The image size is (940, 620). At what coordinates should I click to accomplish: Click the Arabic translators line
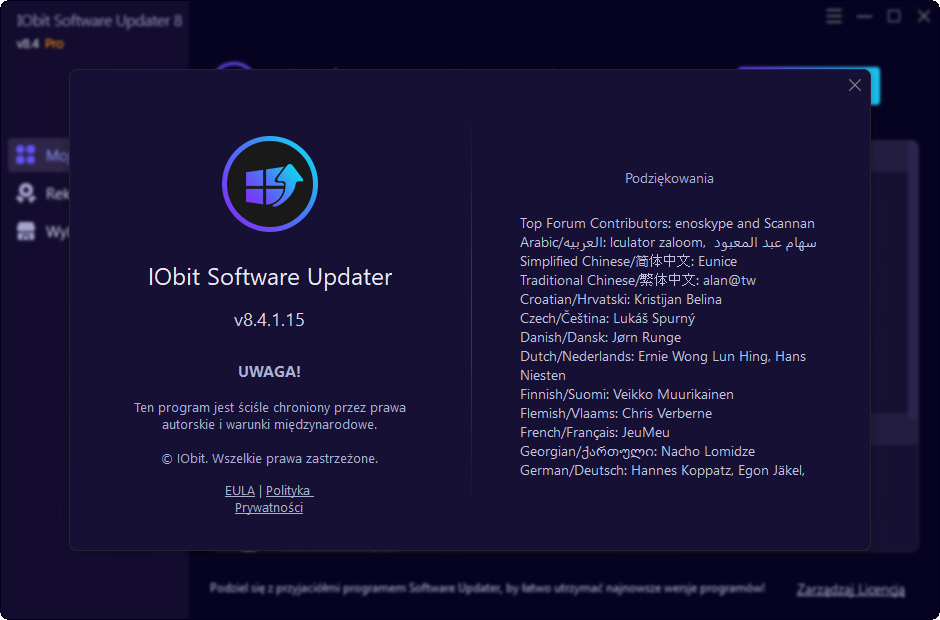click(x=668, y=242)
